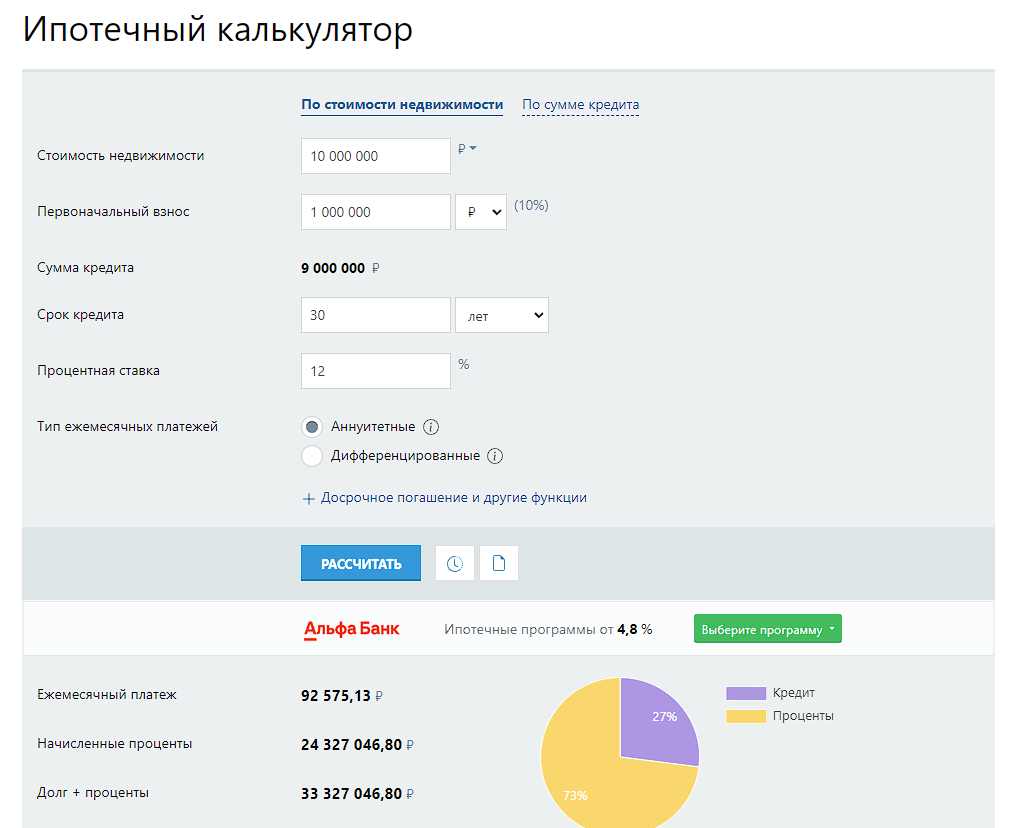Click the accrued interest value 24 327 046,80
This screenshot has width=1010, height=828.
click(351, 745)
